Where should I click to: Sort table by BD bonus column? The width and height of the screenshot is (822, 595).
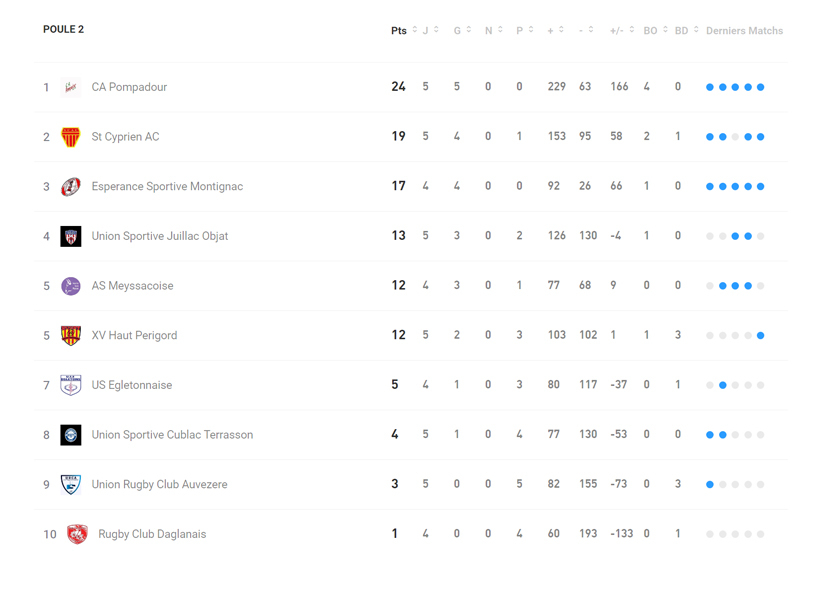click(686, 31)
